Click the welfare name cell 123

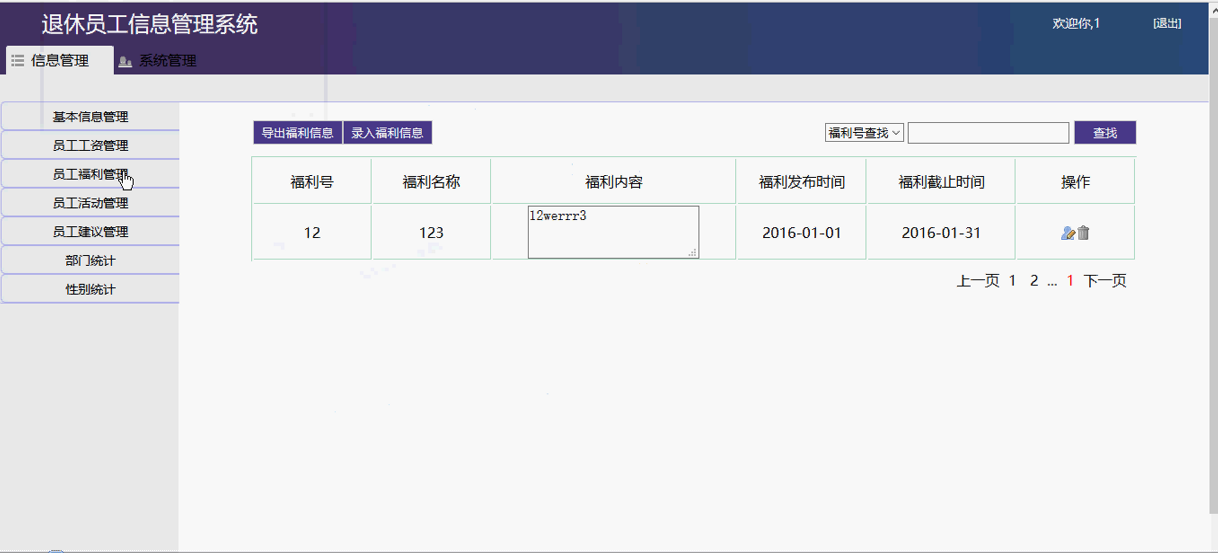[431, 233]
